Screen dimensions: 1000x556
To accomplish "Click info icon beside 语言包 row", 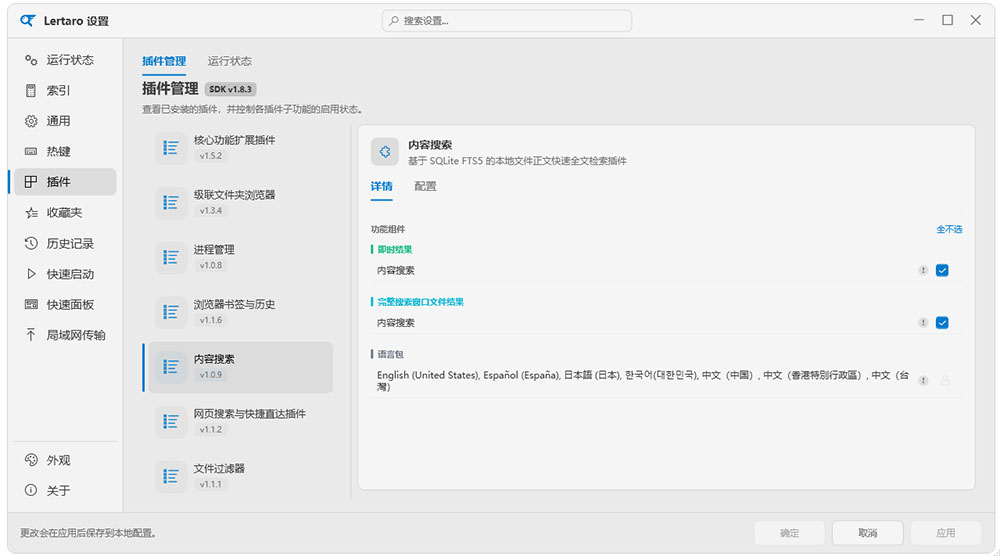I will click(x=923, y=381).
